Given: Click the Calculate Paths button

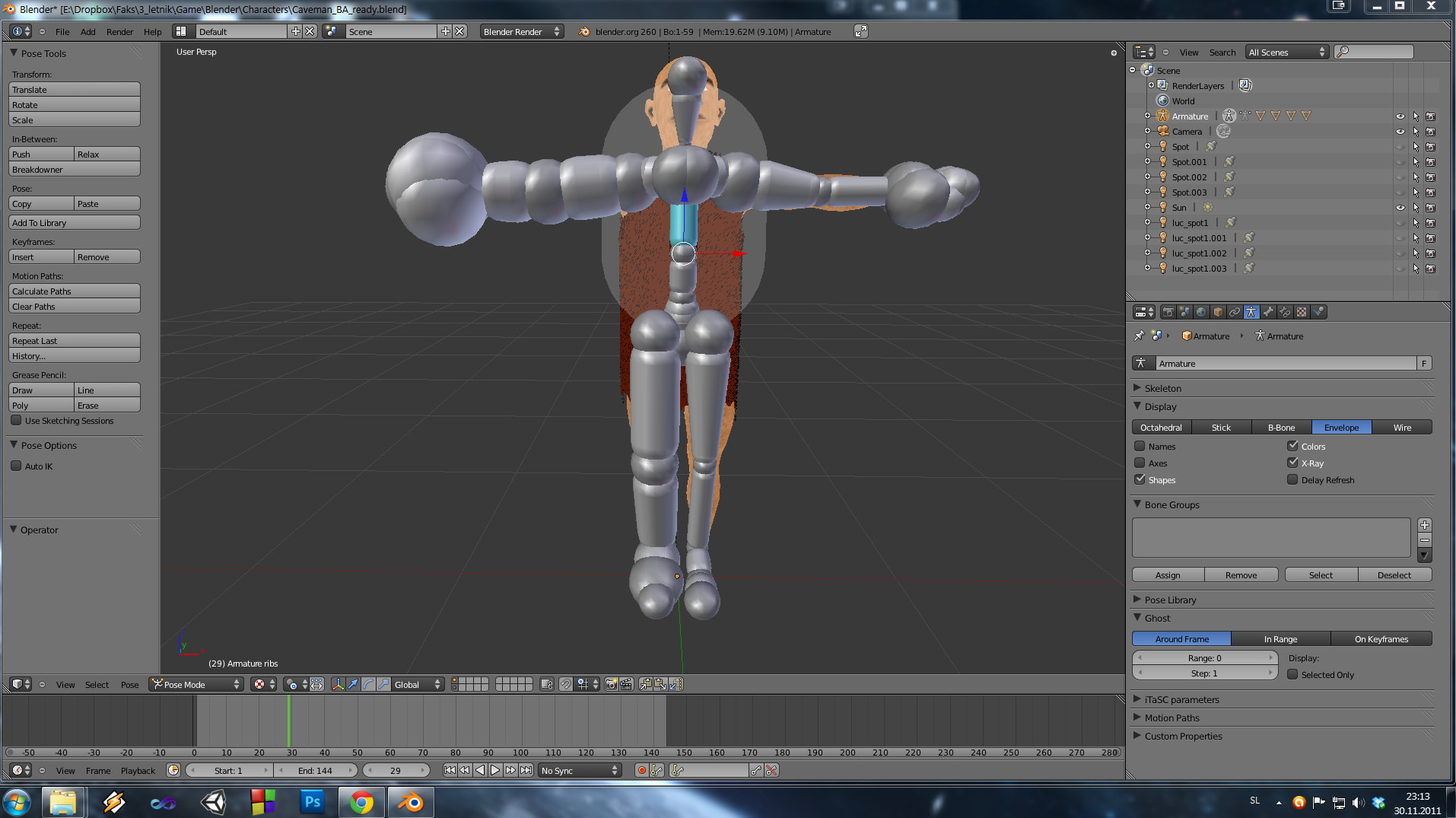Looking at the screenshot, I should (x=75, y=291).
